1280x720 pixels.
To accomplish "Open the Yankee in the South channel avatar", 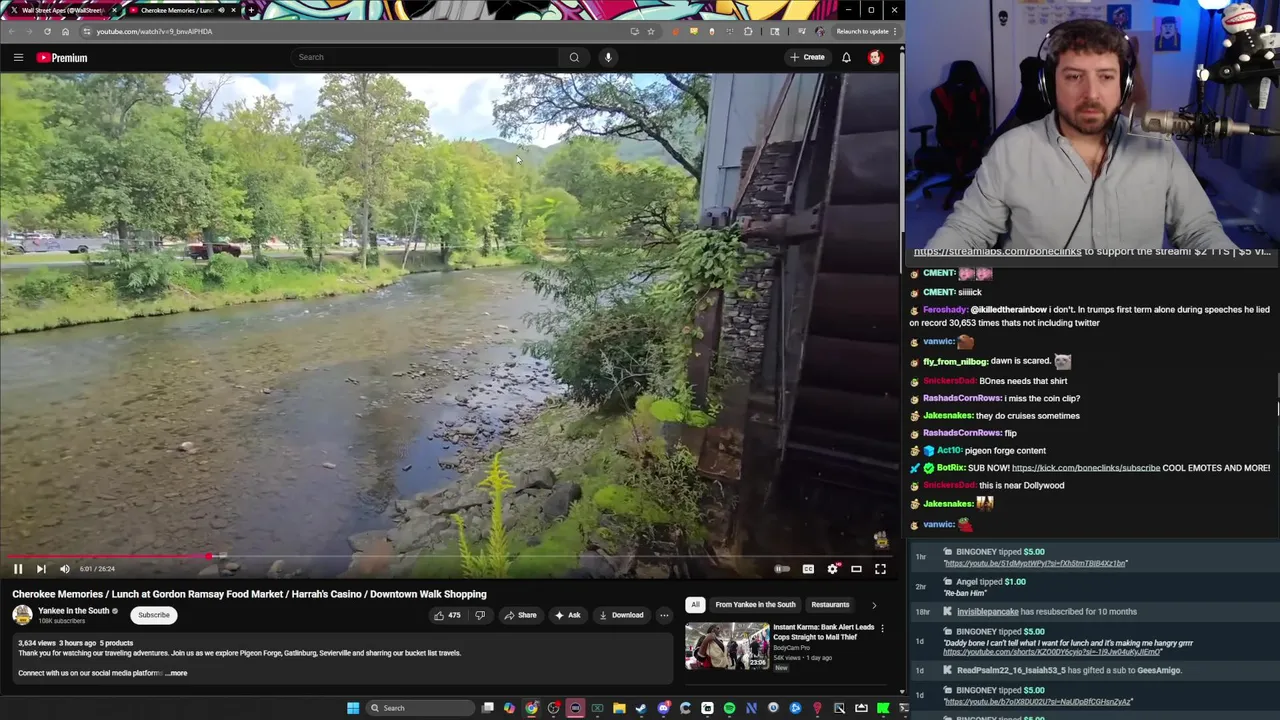I will (x=22, y=615).
